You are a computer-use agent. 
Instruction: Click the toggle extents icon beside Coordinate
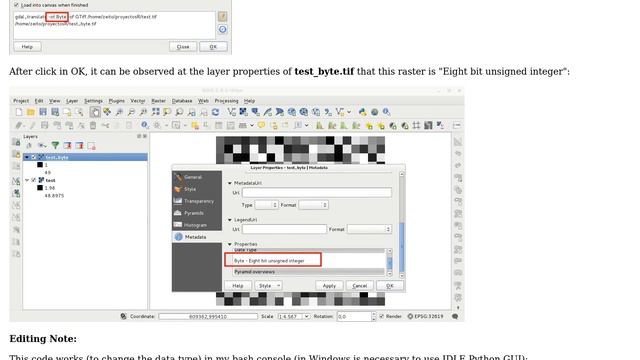coord(123,316)
